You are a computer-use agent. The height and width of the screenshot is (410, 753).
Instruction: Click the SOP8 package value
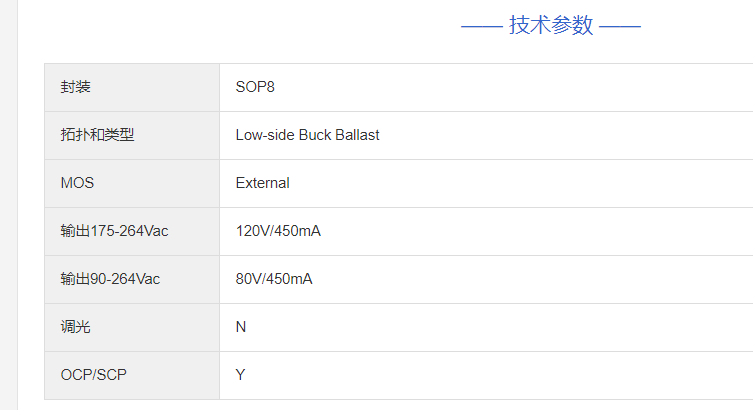255,87
